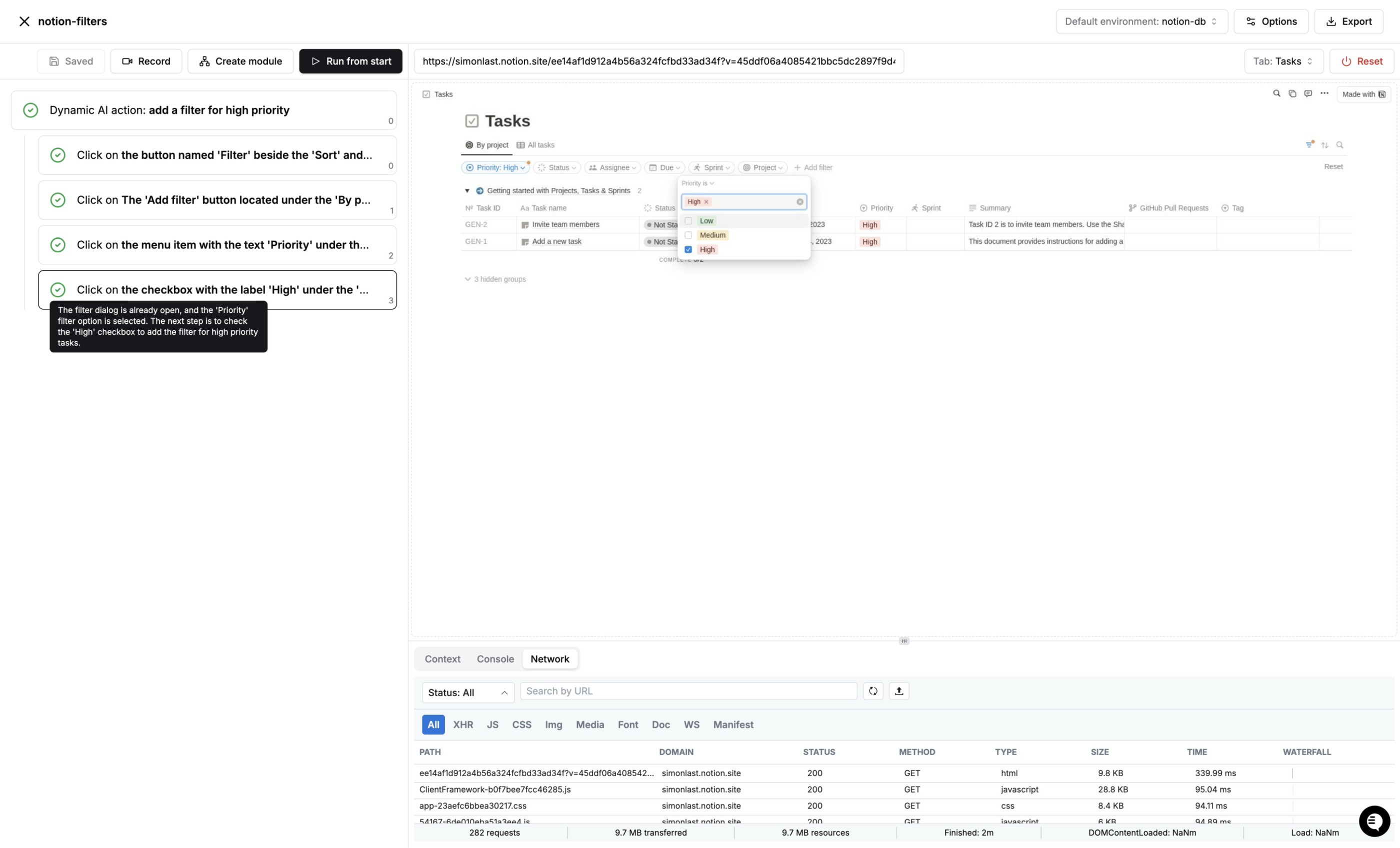Uncheck the High priority checkbox
The height and width of the screenshot is (848, 1400).
click(688, 249)
